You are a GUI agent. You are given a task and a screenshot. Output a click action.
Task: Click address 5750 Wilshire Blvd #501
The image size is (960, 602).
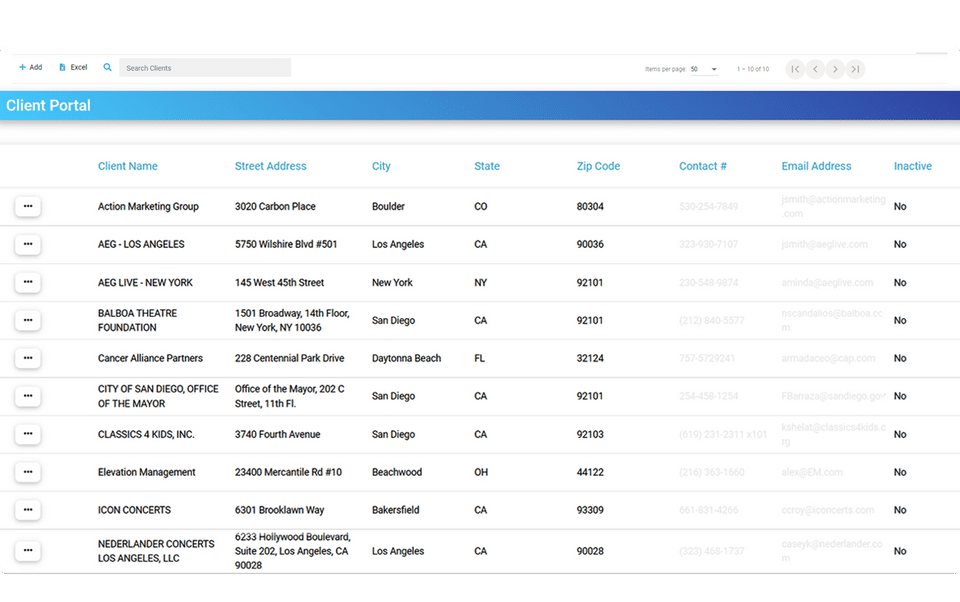[286, 244]
